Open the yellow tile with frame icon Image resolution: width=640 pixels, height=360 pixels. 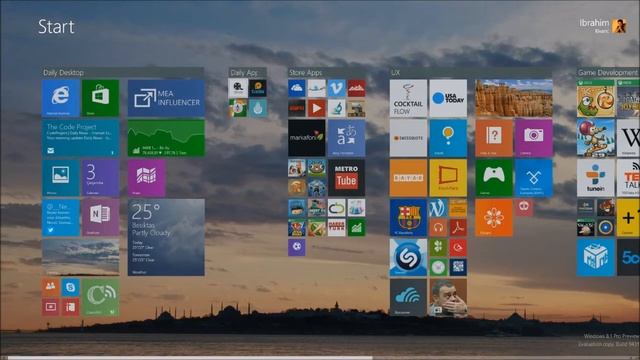[448, 178]
